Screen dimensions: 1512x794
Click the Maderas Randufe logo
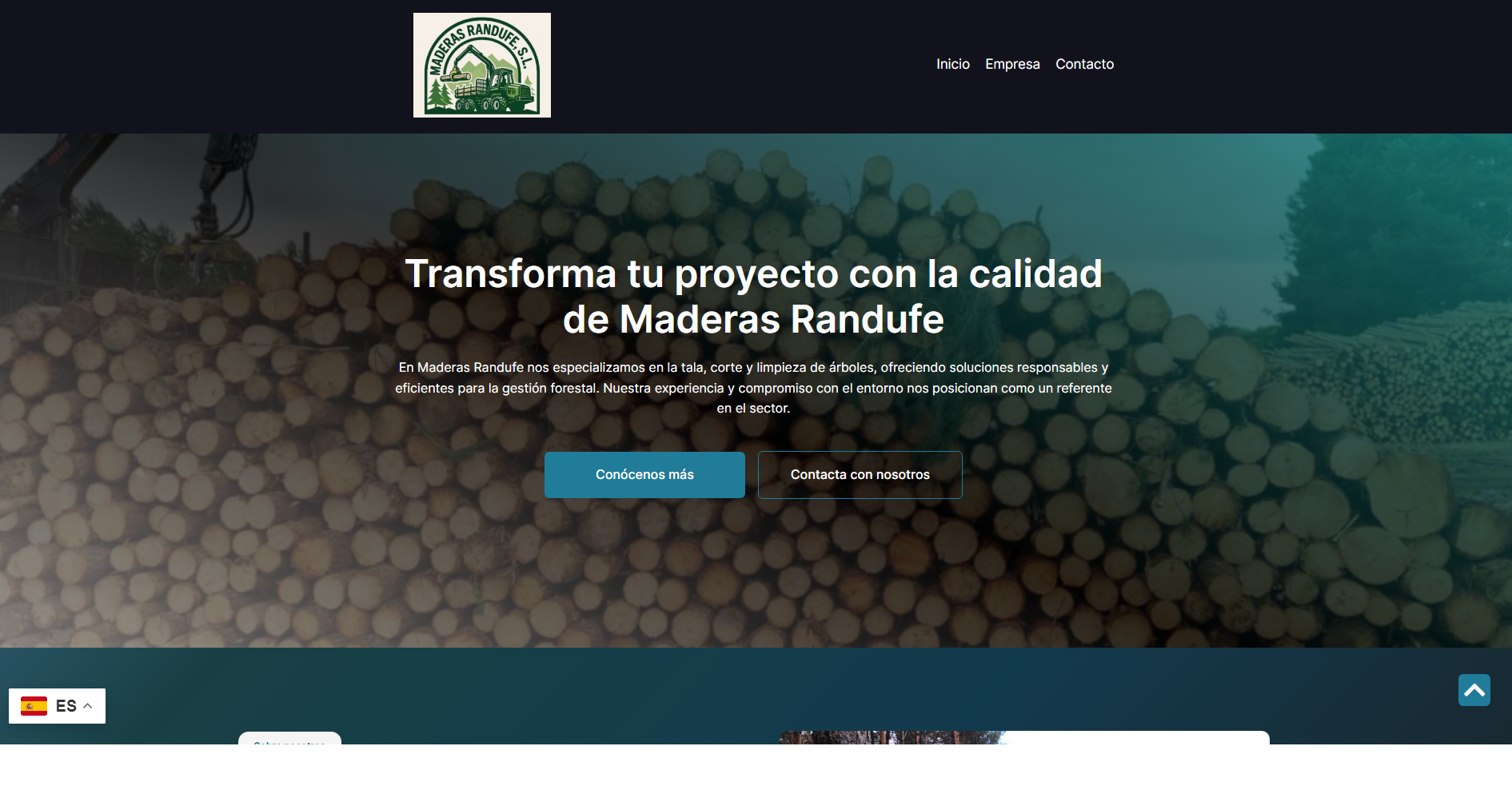481,65
